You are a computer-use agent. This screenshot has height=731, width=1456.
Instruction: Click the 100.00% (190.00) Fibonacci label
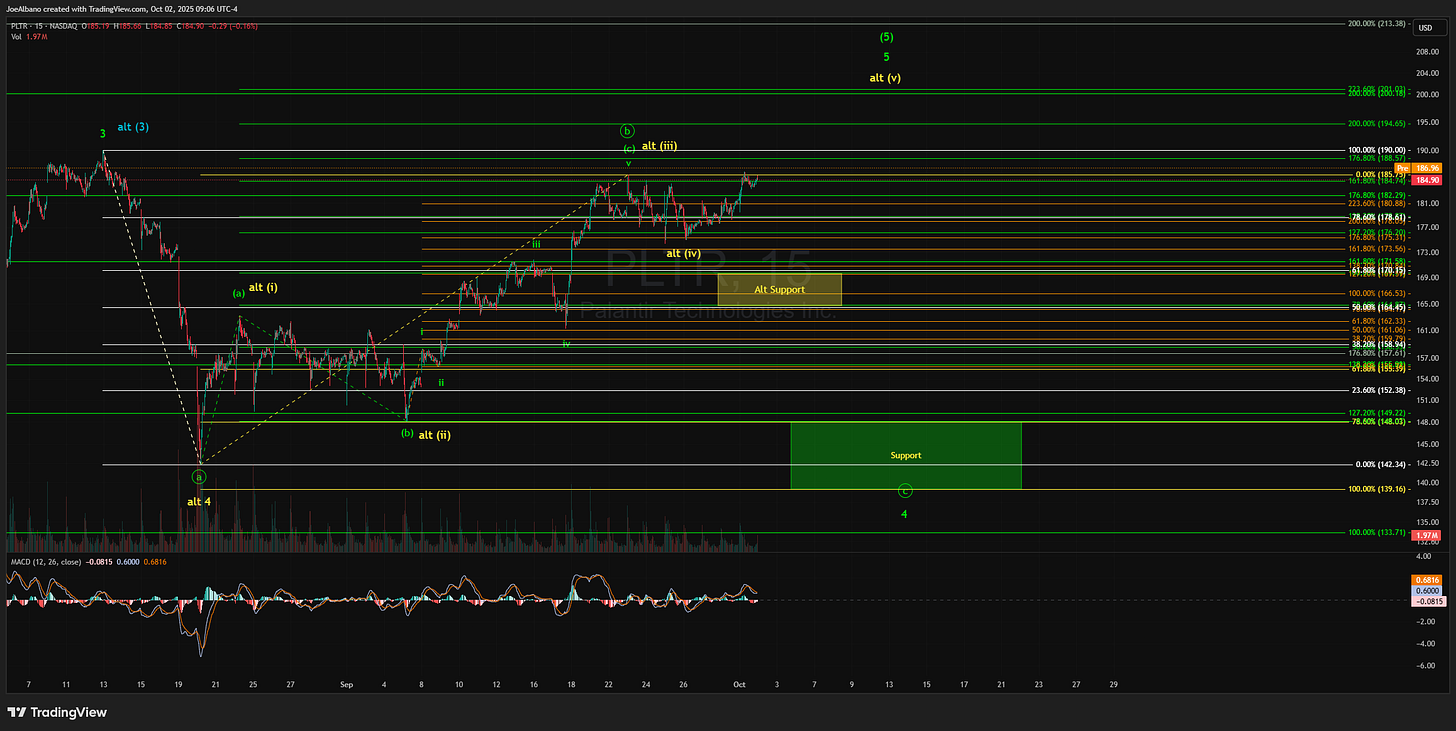pos(1377,150)
